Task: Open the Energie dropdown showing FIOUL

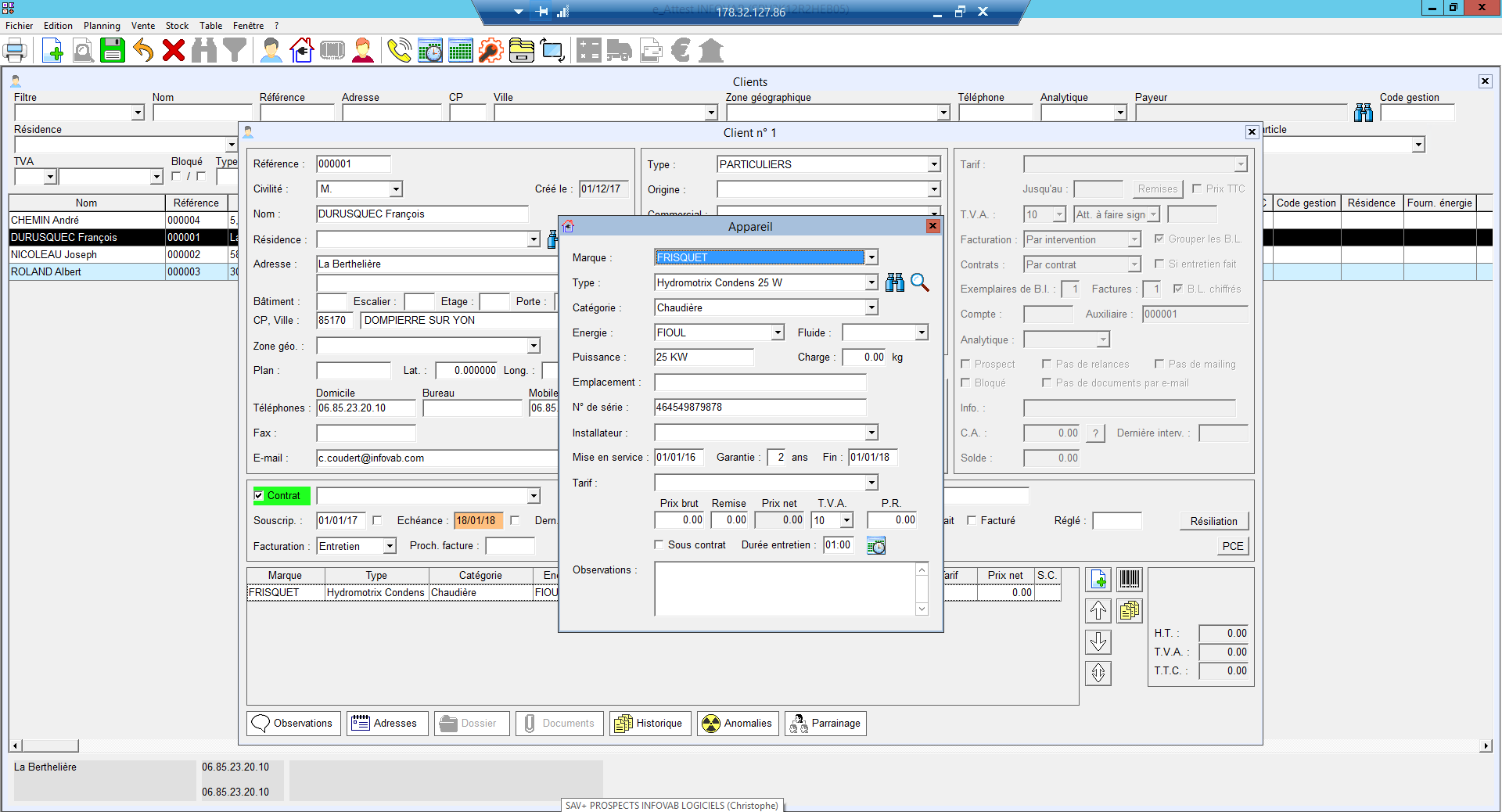Action: pyautogui.click(x=778, y=332)
